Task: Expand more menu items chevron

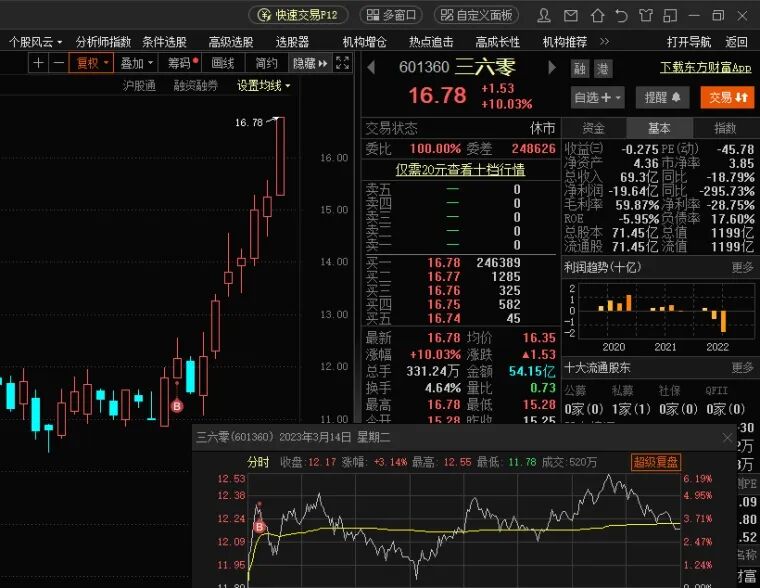Action: (x=604, y=42)
